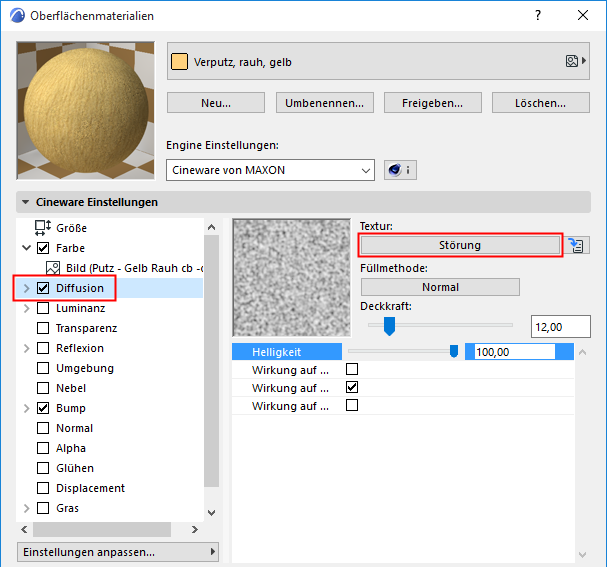Enable the Normal channel checkbox
Viewport: 607px width, 567px height.
[43, 428]
